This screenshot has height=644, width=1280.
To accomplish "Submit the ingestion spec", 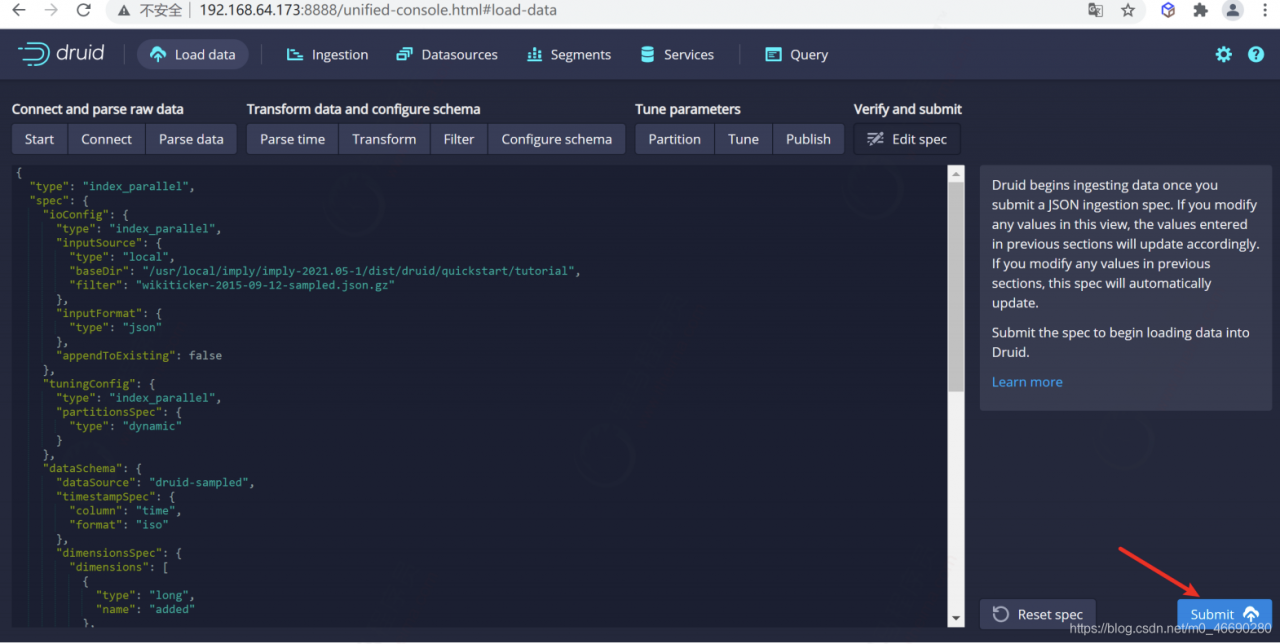I will click(x=1224, y=614).
